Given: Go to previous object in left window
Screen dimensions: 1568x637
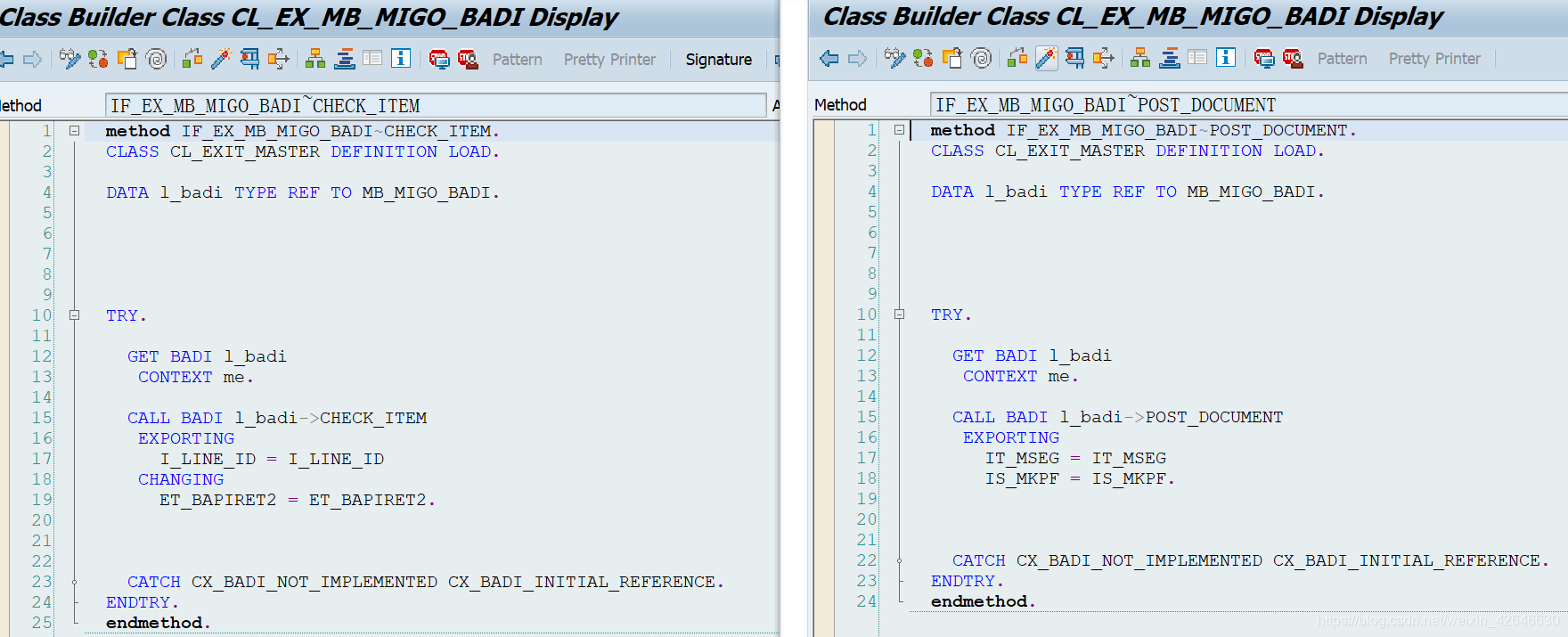Looking at the screenshot, I should tap(6, 60).
